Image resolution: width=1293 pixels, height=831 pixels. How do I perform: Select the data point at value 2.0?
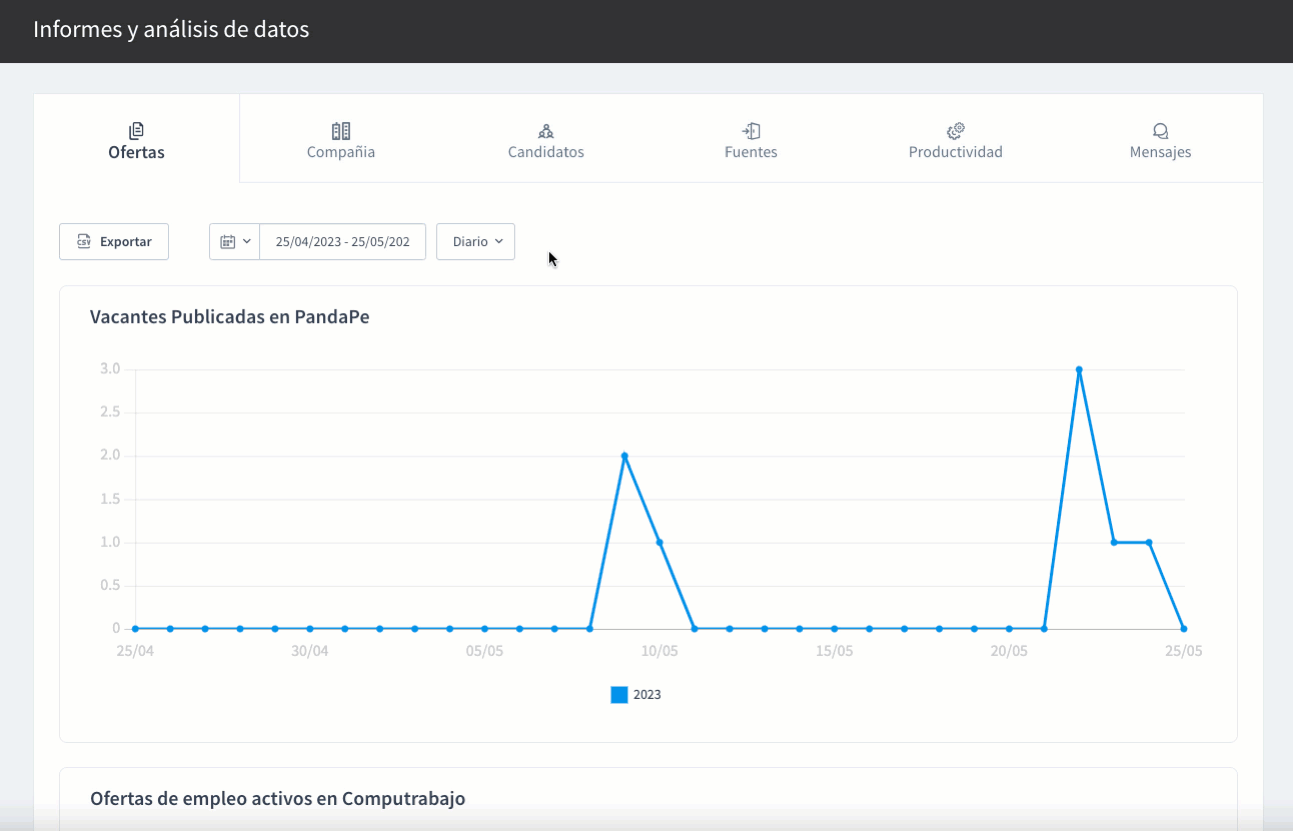(624, 456)
